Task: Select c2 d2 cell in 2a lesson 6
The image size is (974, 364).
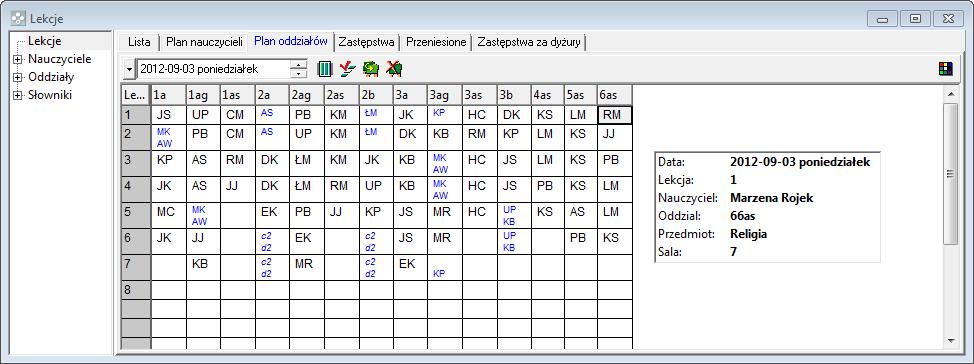Action: point(272,241)
